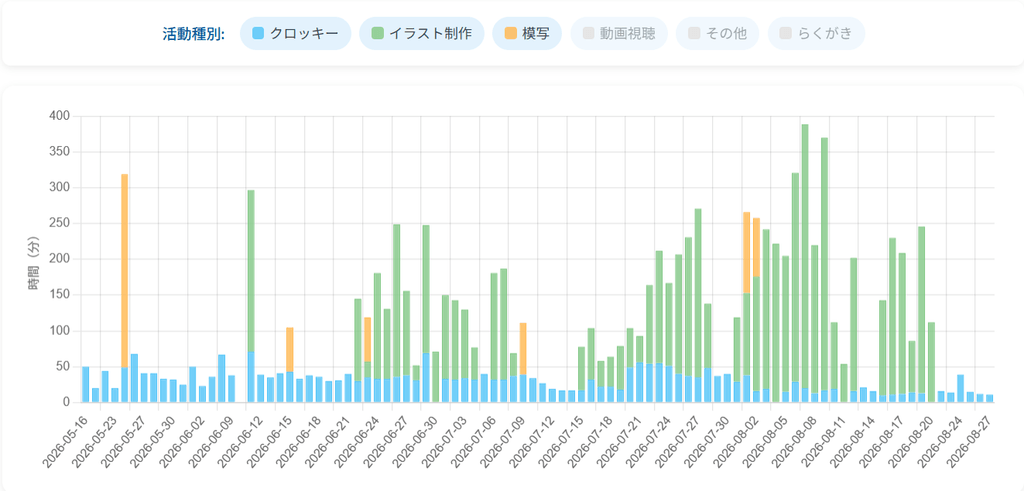Click the orange 模写 color swatch
The image size is (1024, 491).
(510, 33)
